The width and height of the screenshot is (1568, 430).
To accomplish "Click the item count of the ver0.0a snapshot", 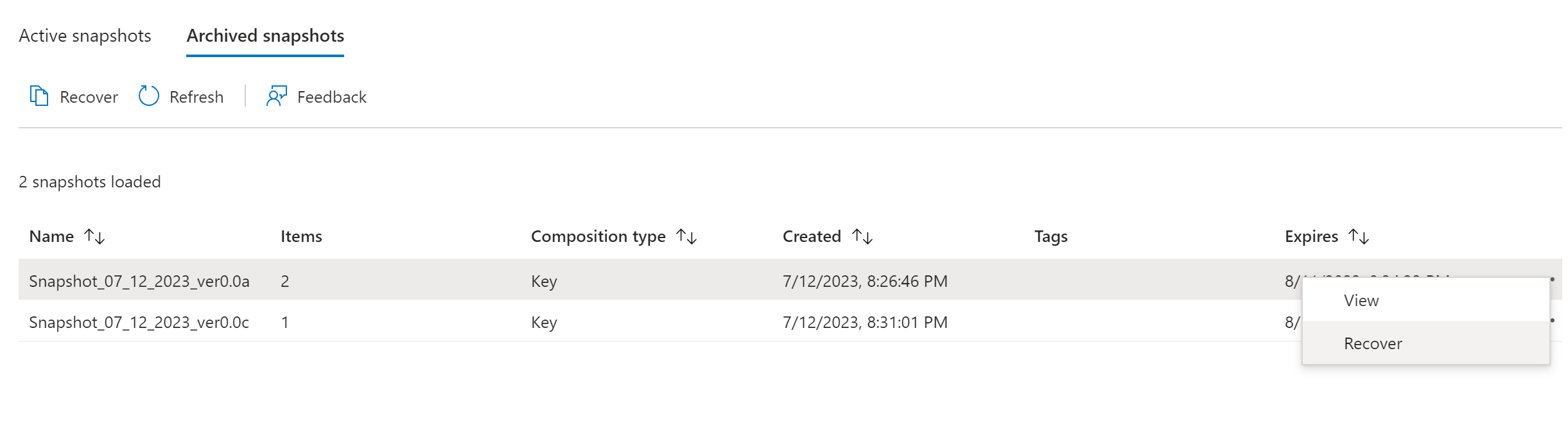I will point(285,281).
